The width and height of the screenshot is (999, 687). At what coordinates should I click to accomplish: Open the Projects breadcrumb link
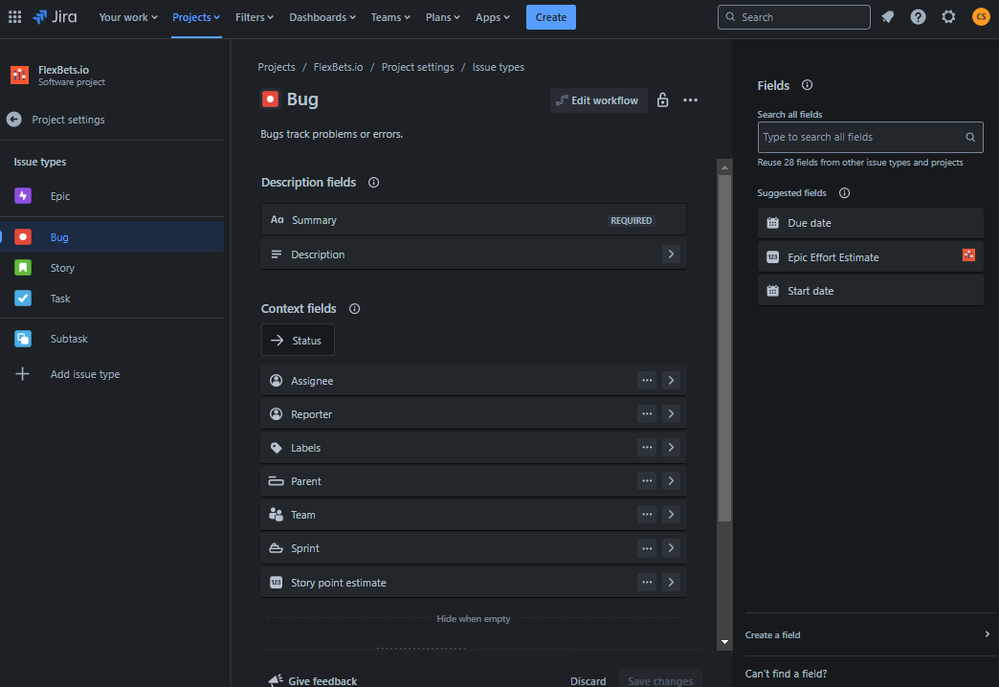click(277, 67)
